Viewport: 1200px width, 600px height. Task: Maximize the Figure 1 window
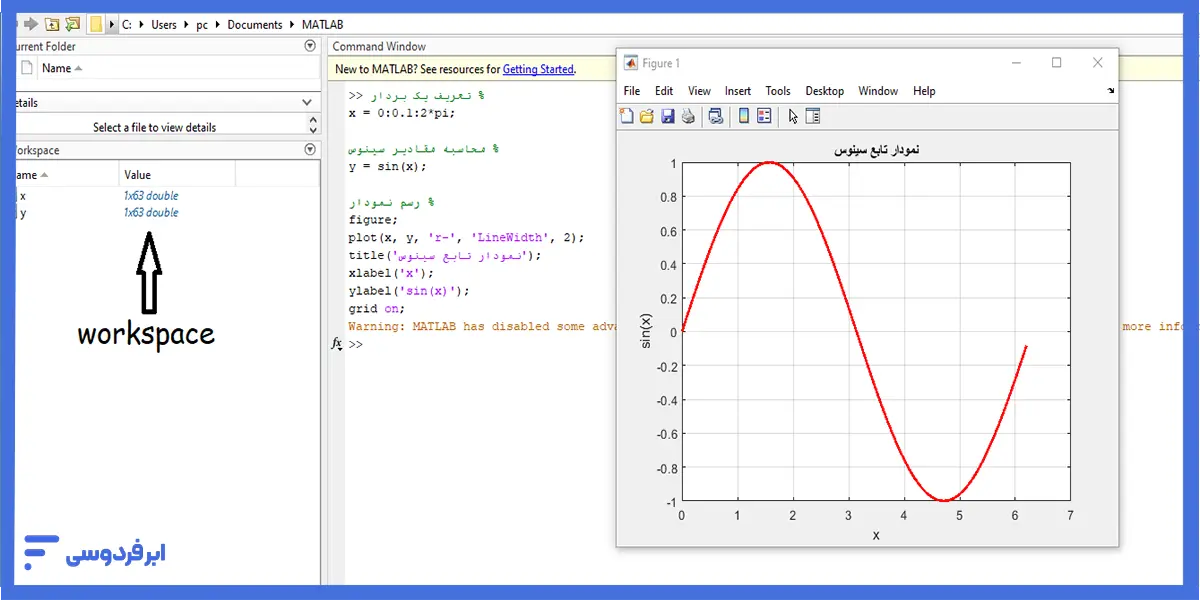(x=1056, y=63)
